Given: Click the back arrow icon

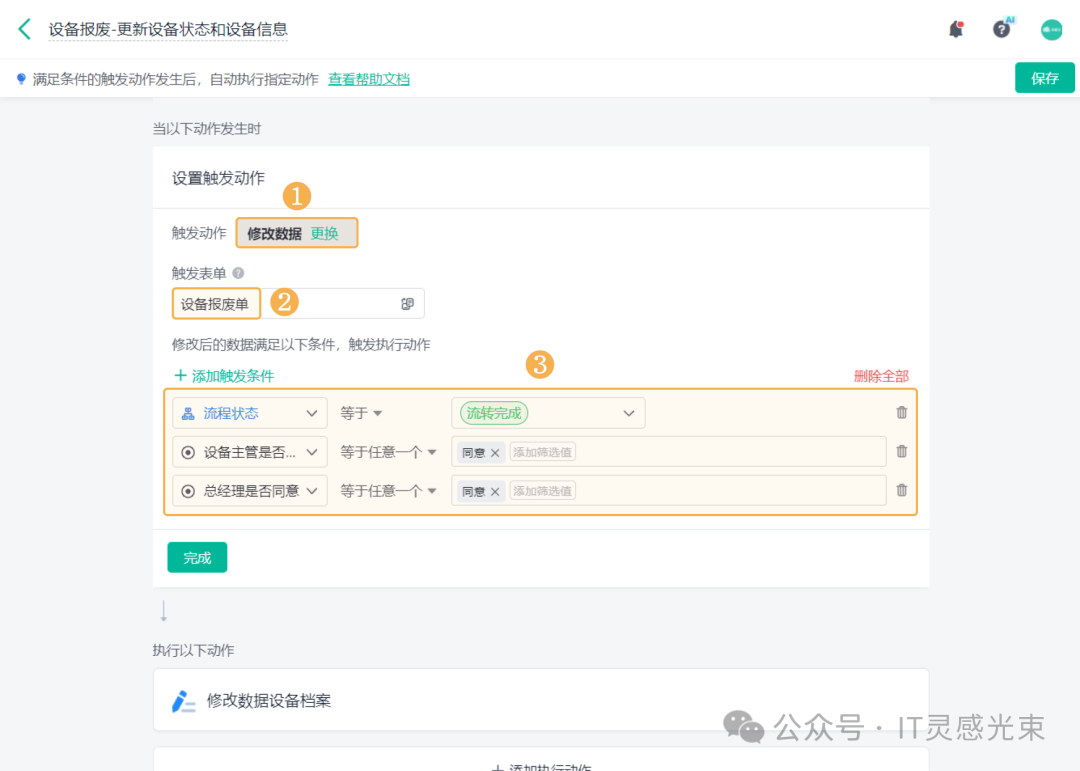Looking at the screenshot, I should [x=25, y=29].
